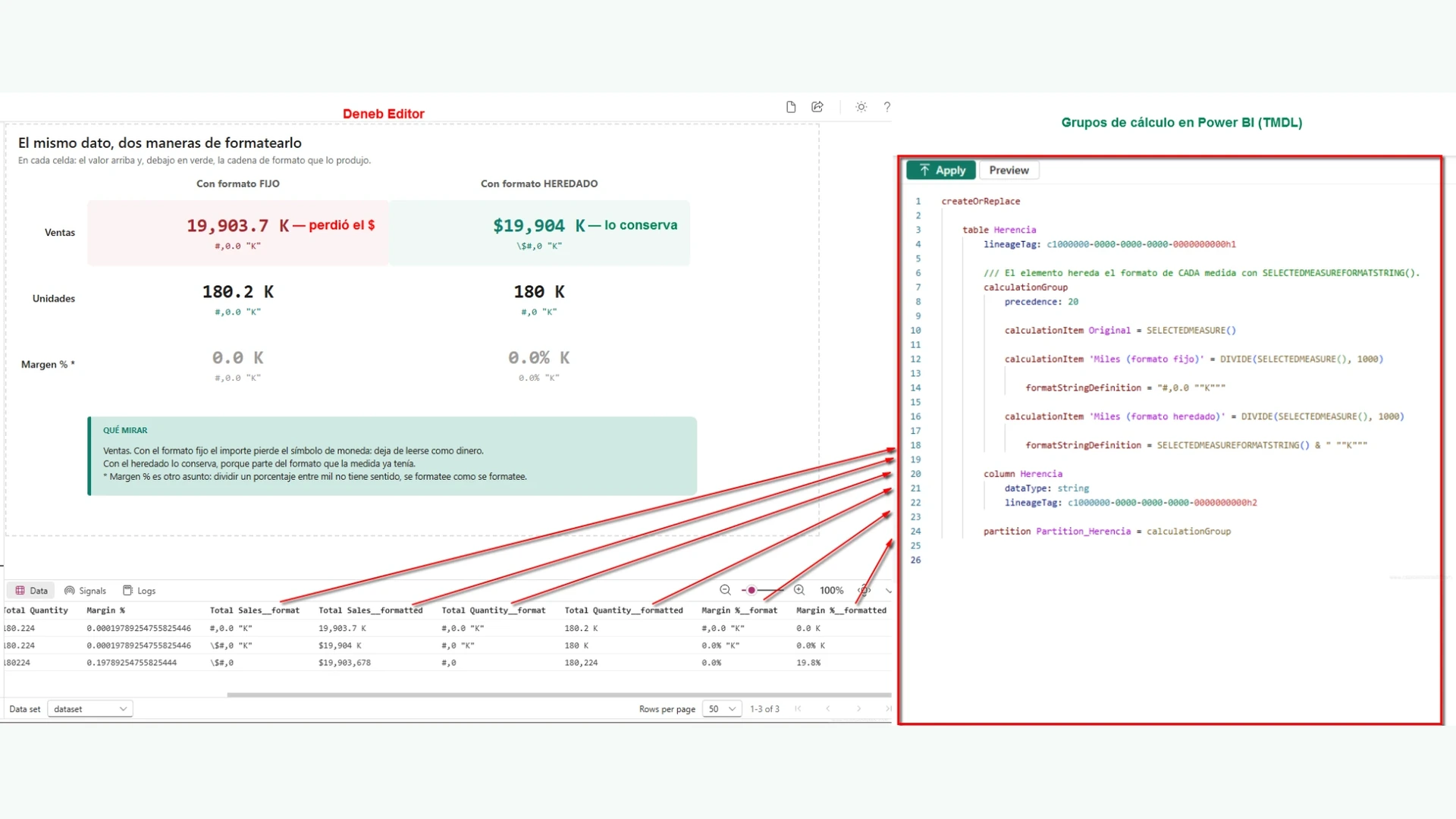
Task: Click the 'Total Sales__formatted' column header
Action: 371,610
